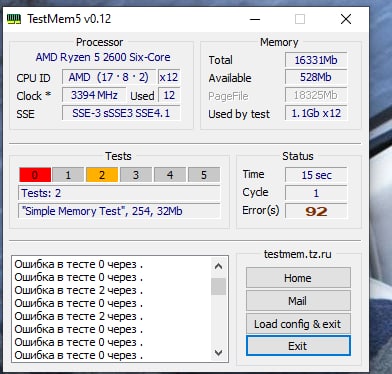Select the test 1 box
The width and height of the screenshot is (392, 374).
click(68, 175)
